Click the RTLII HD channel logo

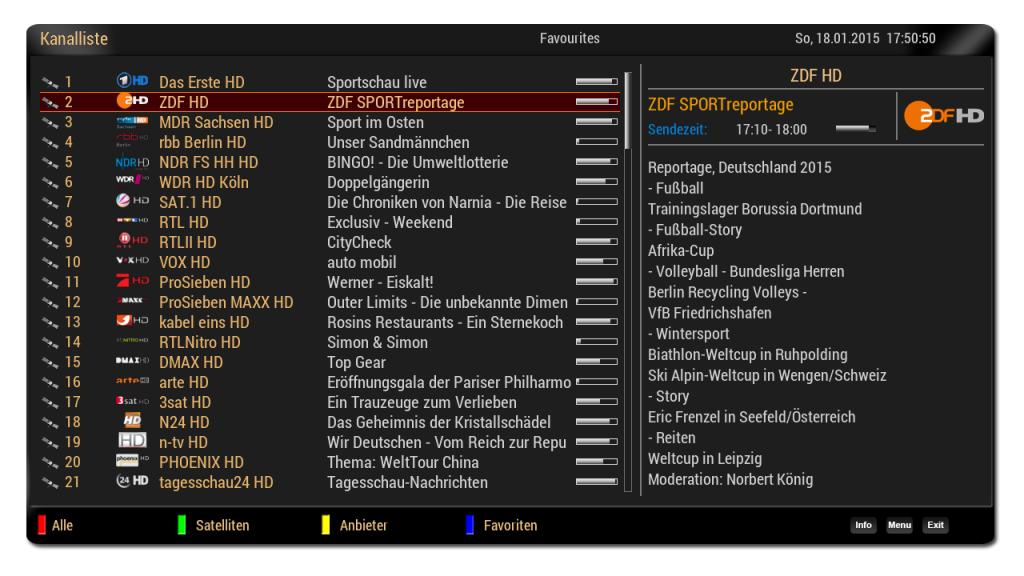[x=132, y=240]
